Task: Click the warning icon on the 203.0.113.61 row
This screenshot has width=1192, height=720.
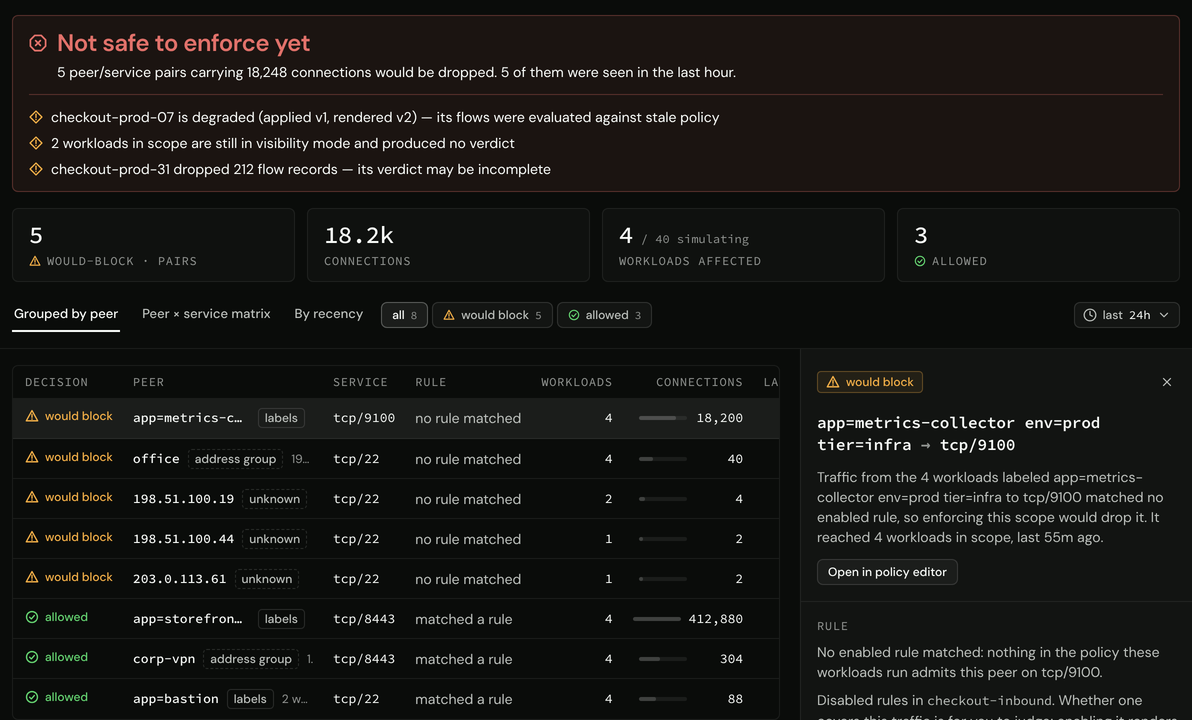Action: [32, 577]
